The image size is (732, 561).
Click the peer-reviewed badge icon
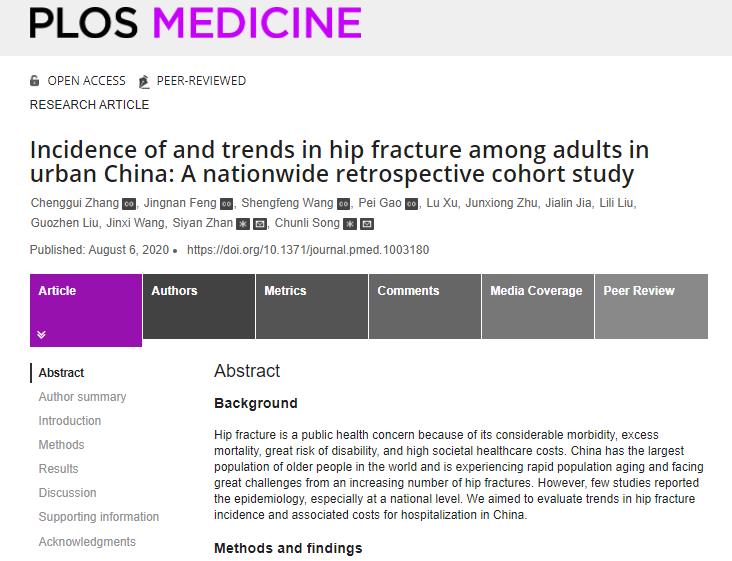(144, 81)
